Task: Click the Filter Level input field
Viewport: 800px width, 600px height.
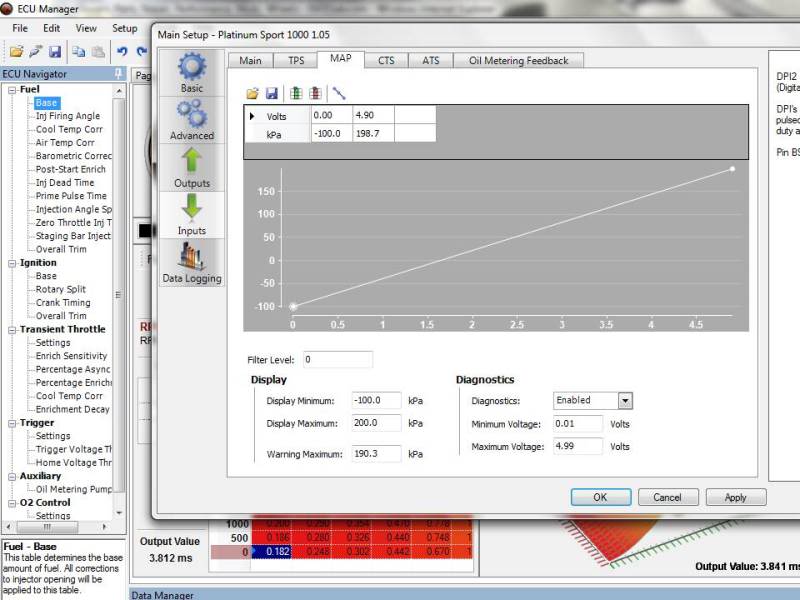Action: coord(338,360)
